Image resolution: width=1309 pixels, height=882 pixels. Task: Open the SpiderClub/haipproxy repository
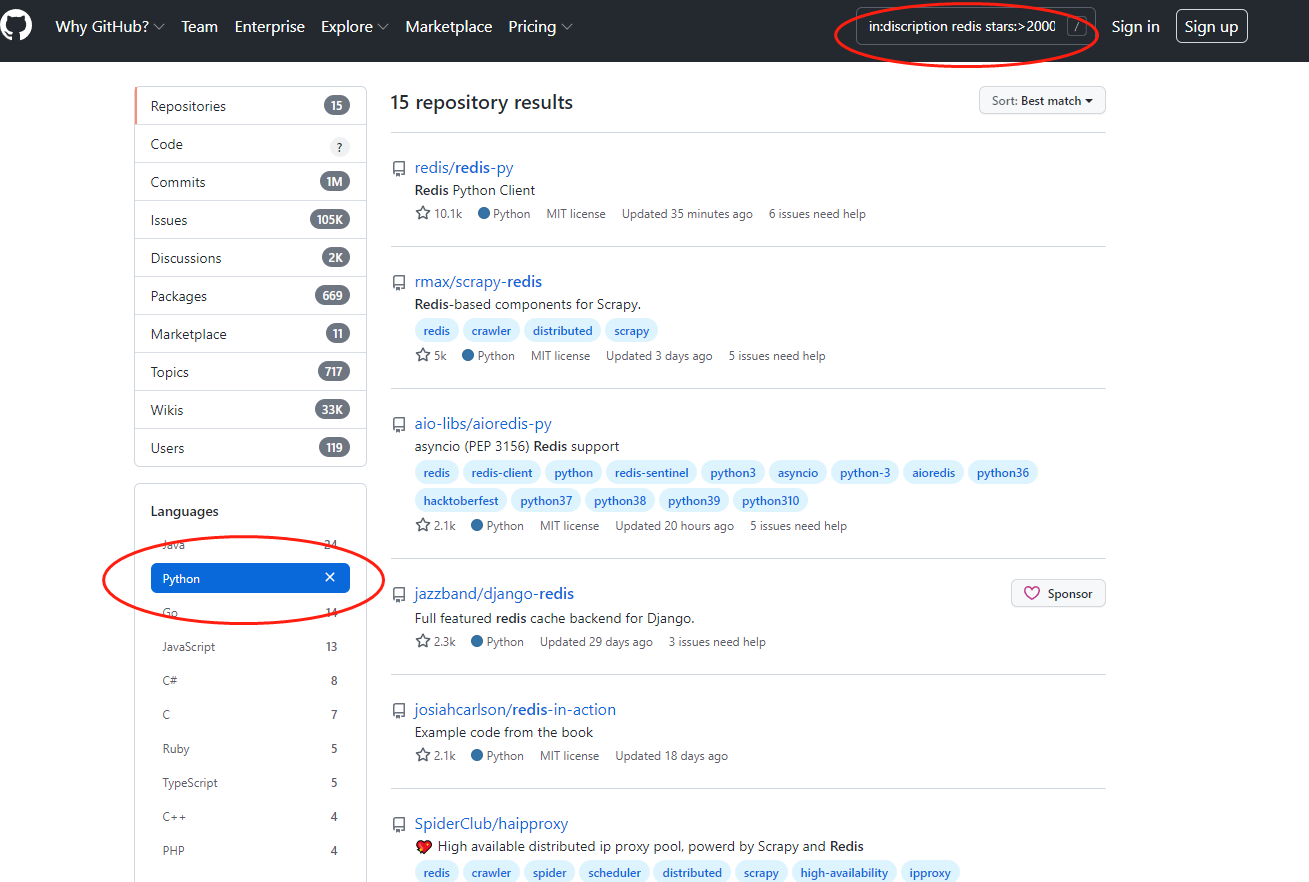click(491, 824)
